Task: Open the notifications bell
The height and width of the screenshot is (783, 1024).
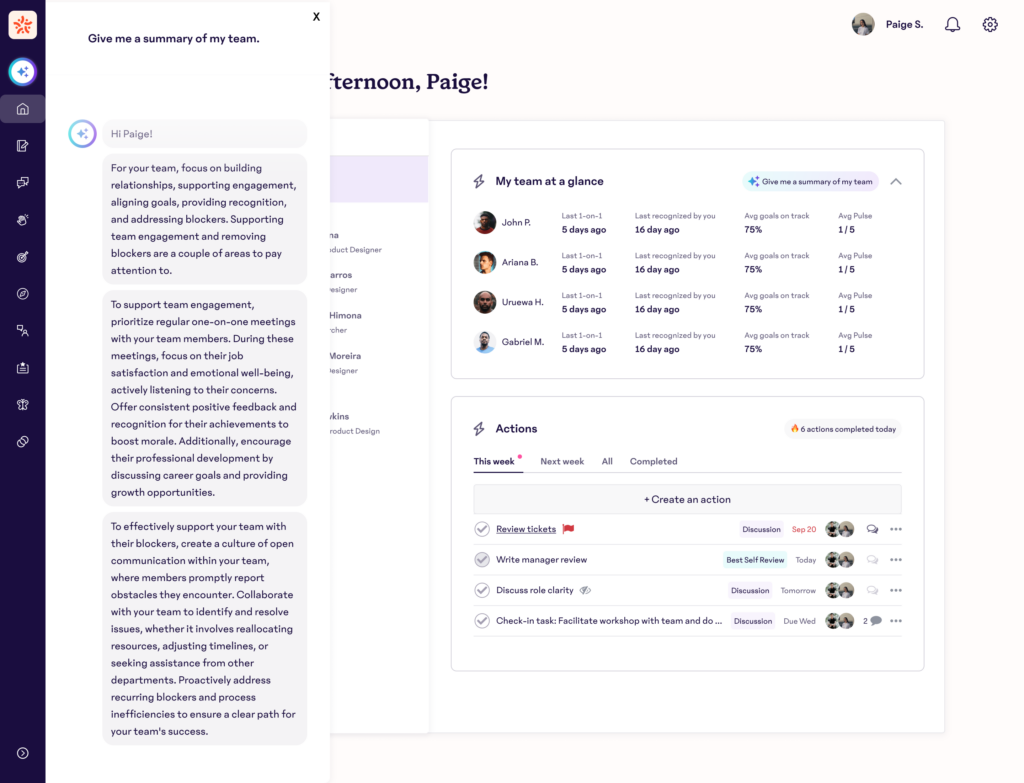Action: [952, 25]
